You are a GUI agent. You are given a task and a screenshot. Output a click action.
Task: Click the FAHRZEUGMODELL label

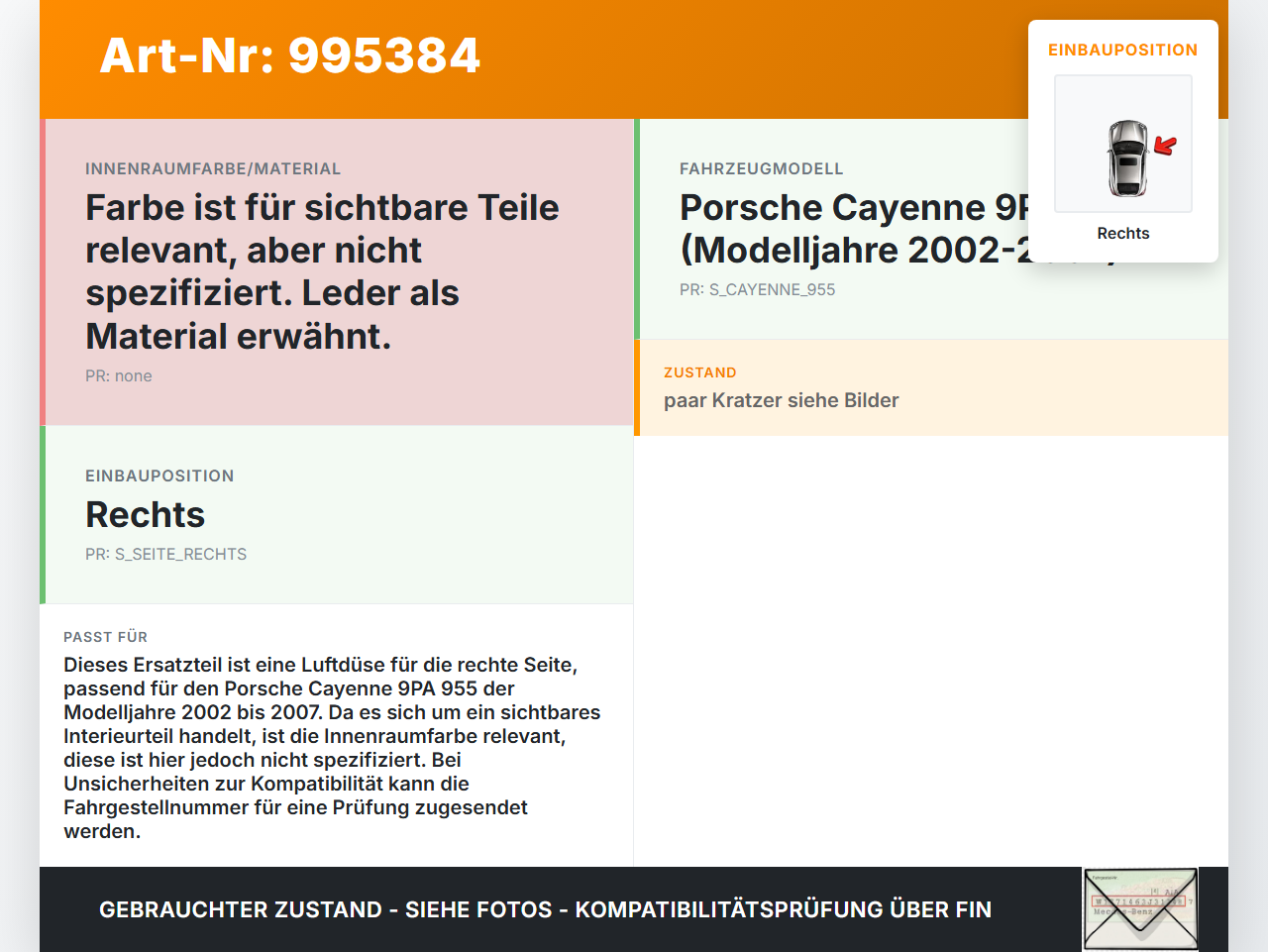click(x=762, y=168)
